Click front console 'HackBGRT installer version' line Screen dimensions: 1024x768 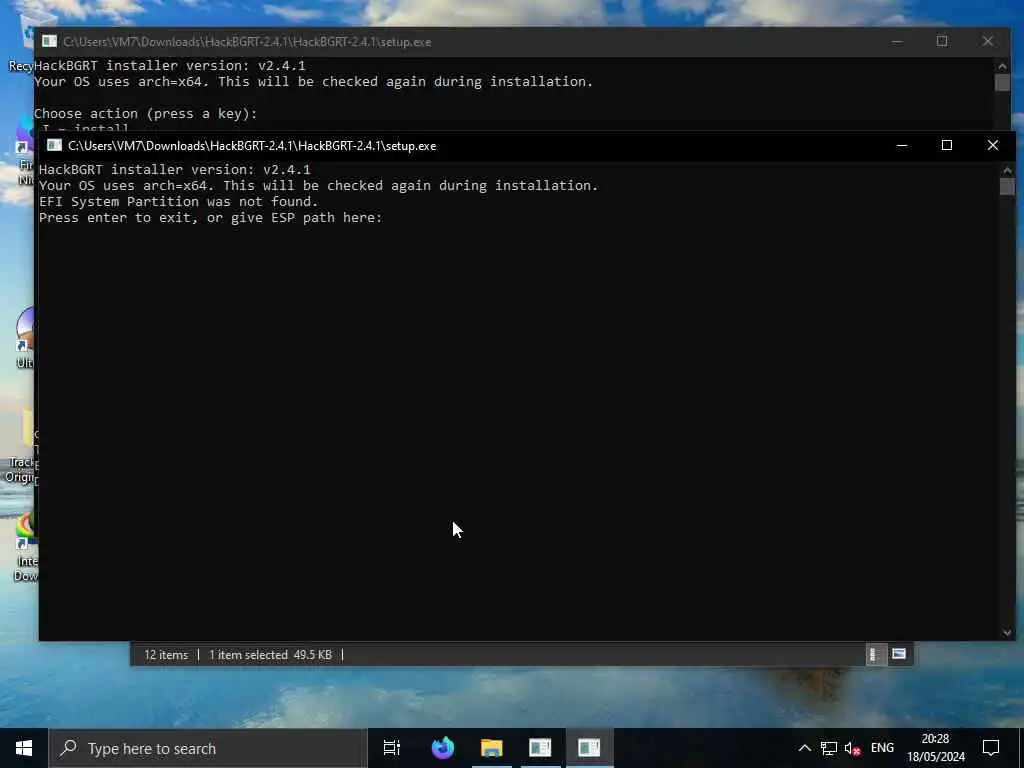[174, 169]
